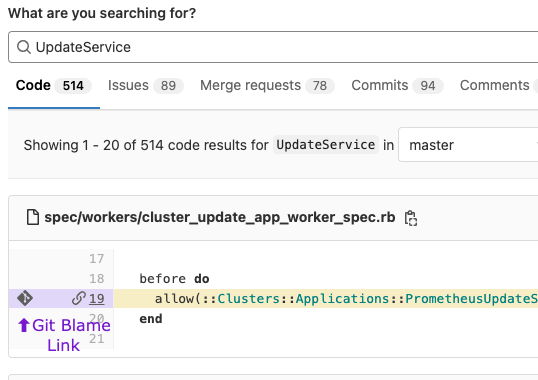Click the search magnifier icon
The height and width of the screenshot is (380, 538).
24,47
